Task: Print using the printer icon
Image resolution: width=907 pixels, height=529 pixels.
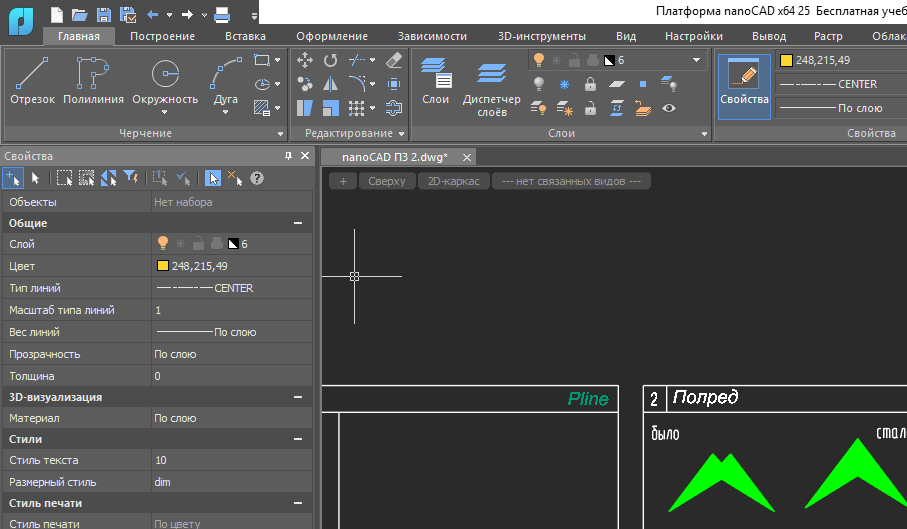Action: pyautogui.click(x=222, y=14)
